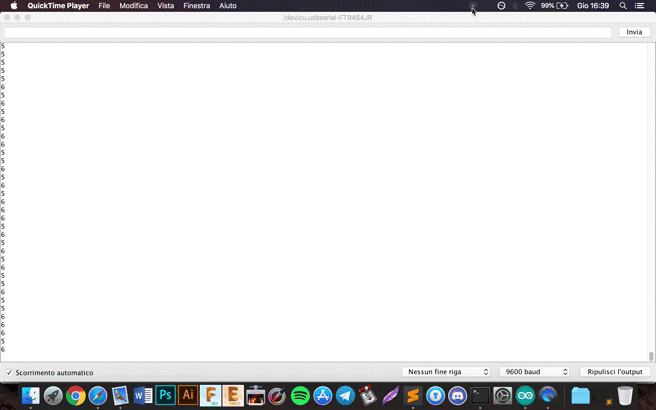The height and width of the screenshot is (410, 656).
Task: Open Discord from the dock
Action: click(458, 395)
